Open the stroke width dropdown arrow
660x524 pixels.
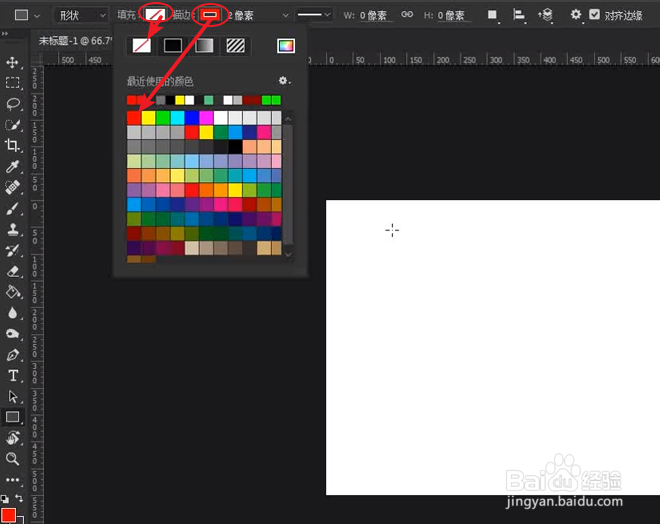[285, 16]
